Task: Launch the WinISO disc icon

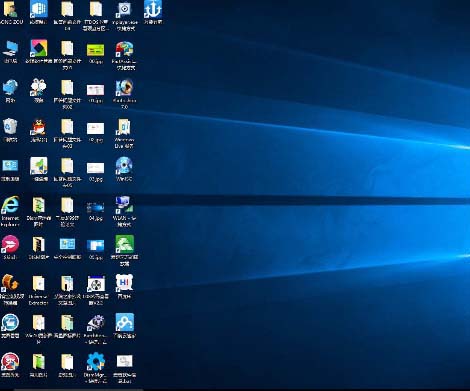Action: [124, 166]
